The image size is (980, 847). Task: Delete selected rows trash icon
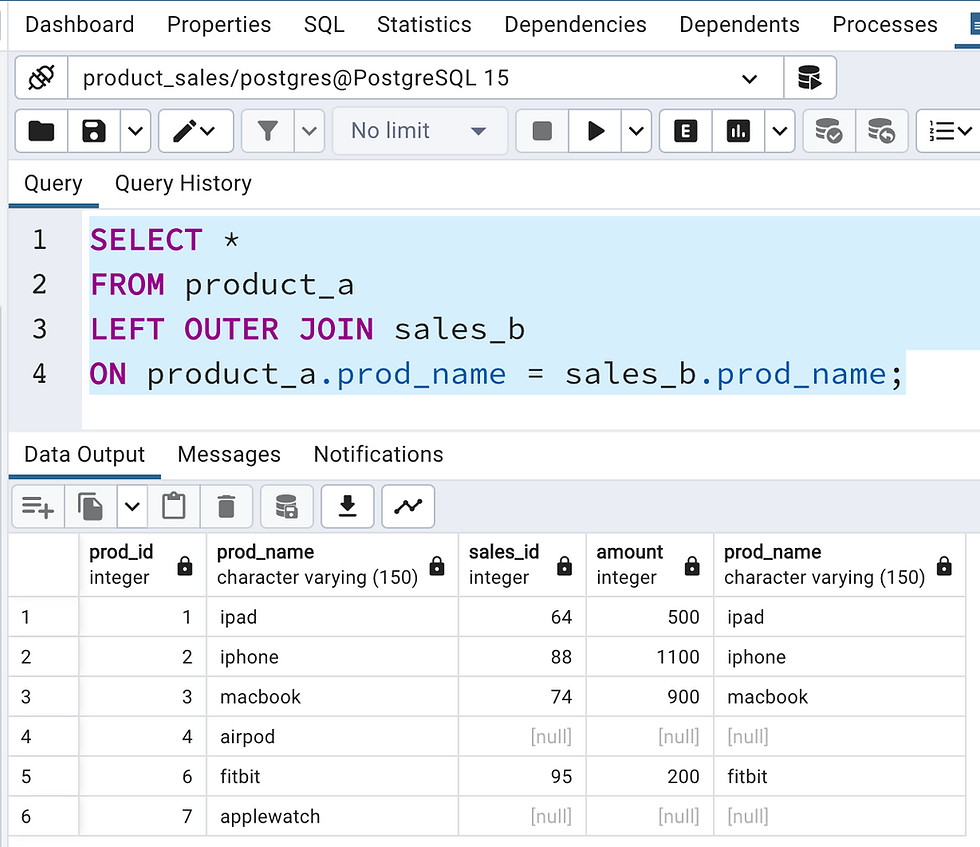[226, 506]
